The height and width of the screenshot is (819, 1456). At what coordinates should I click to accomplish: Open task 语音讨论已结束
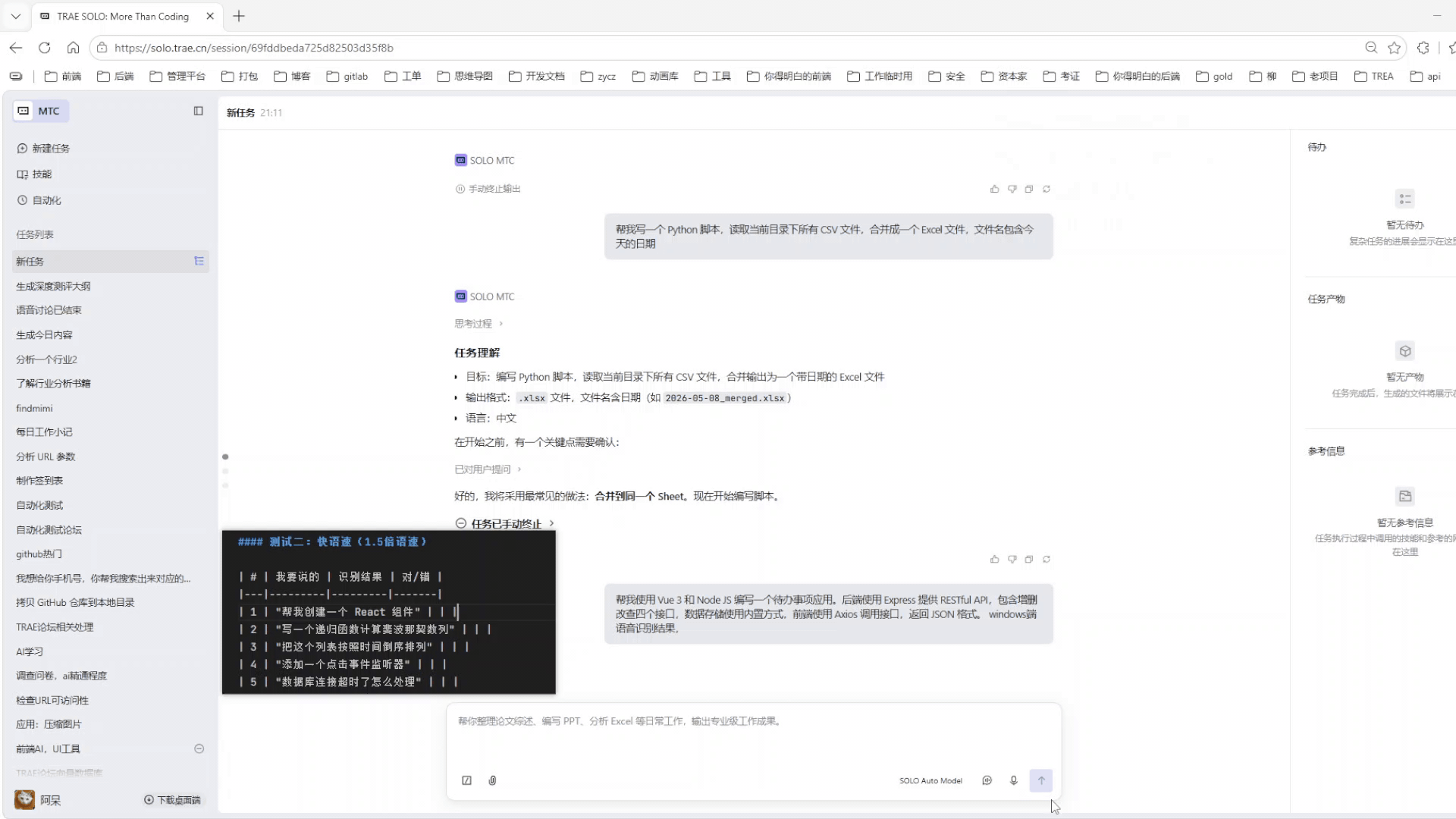(49, 310)
